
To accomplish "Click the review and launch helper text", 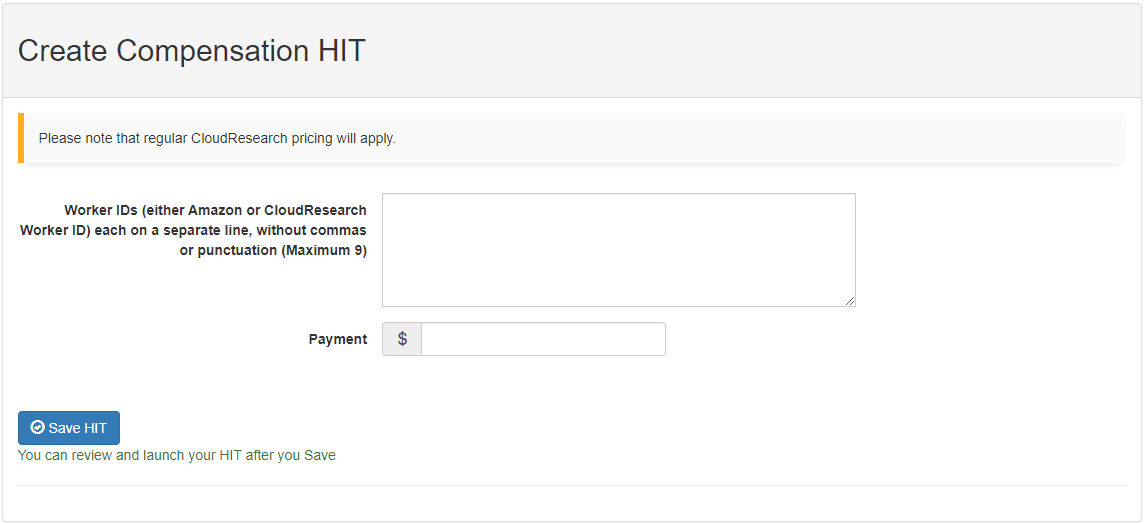I will pos(176,455).
